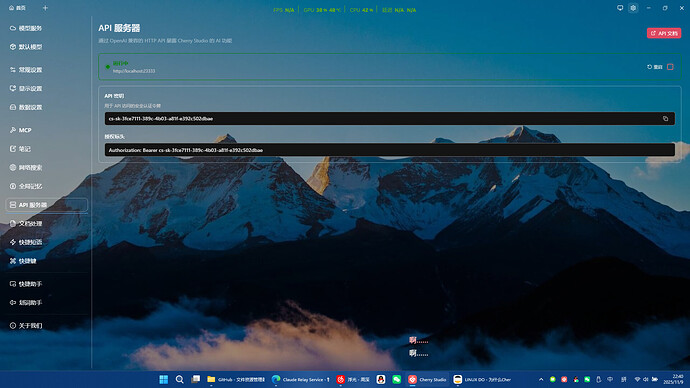Click Cherry Studio taskbar button
The image size is (690, 388).
coord(427,379)
